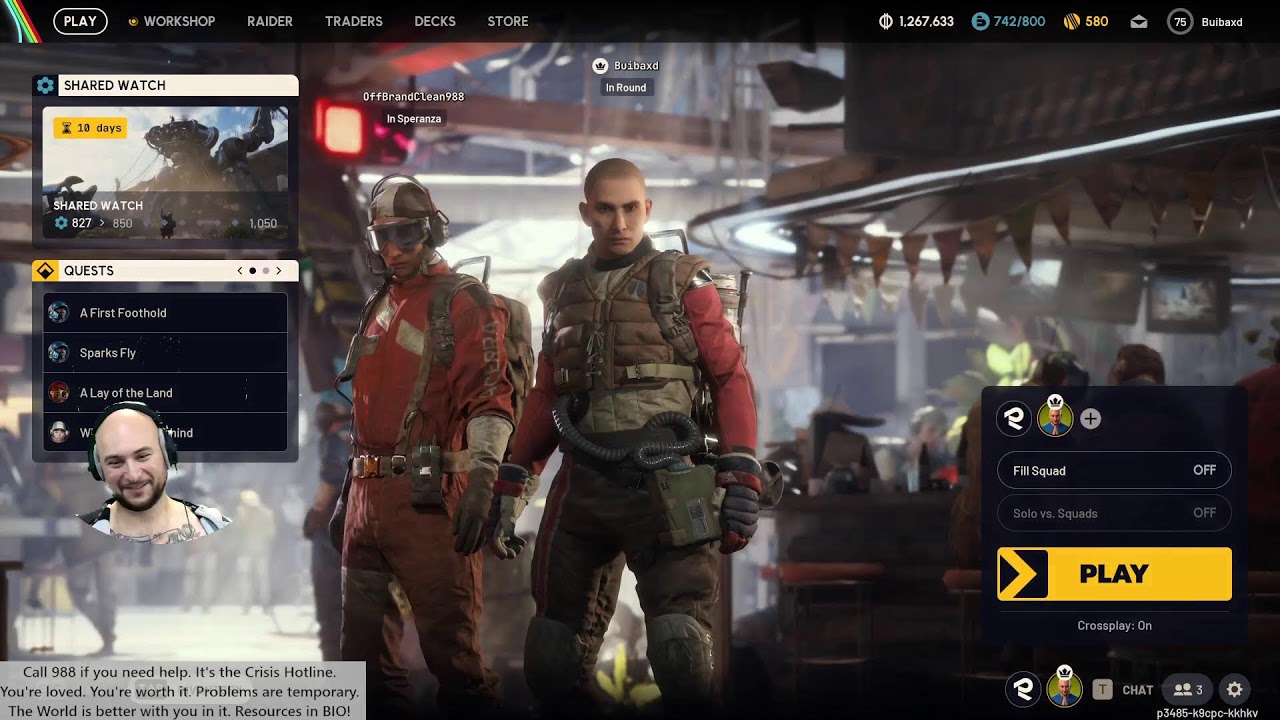
Task: Click the In Speranza status label
Action: pos(414,119)
